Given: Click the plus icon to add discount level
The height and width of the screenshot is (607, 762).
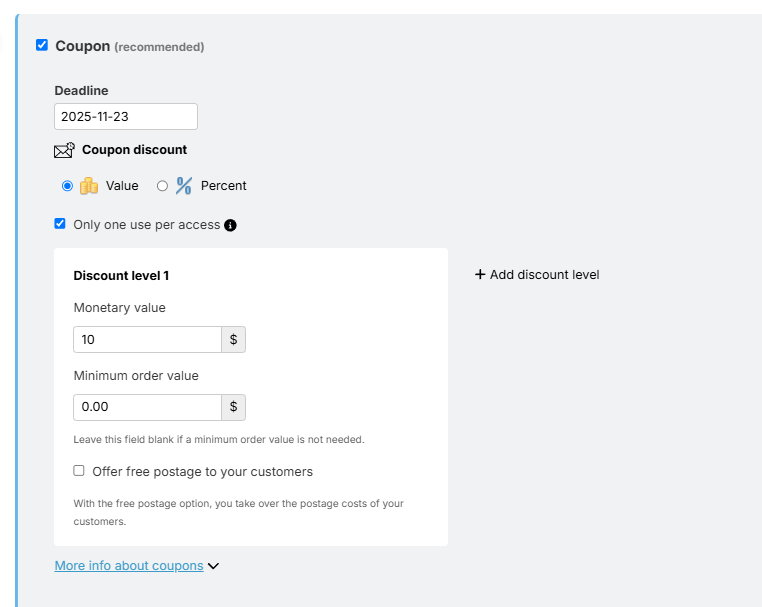Looking at the screenshot, I should click(480, 274).
